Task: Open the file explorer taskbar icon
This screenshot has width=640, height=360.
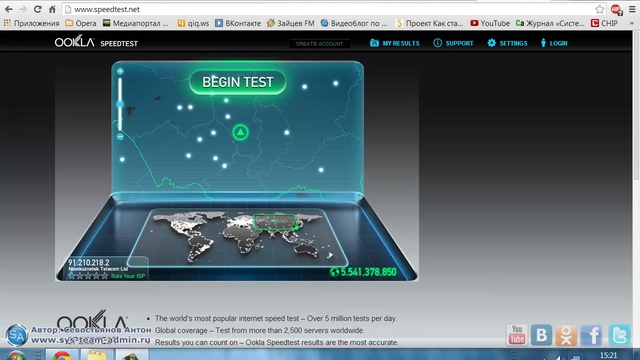Action: click(96, 355)
